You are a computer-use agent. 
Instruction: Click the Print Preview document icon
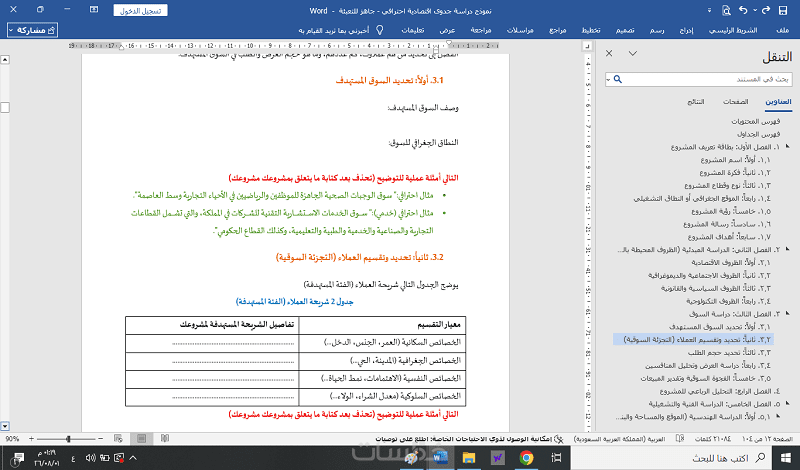(x=726, y=10)
